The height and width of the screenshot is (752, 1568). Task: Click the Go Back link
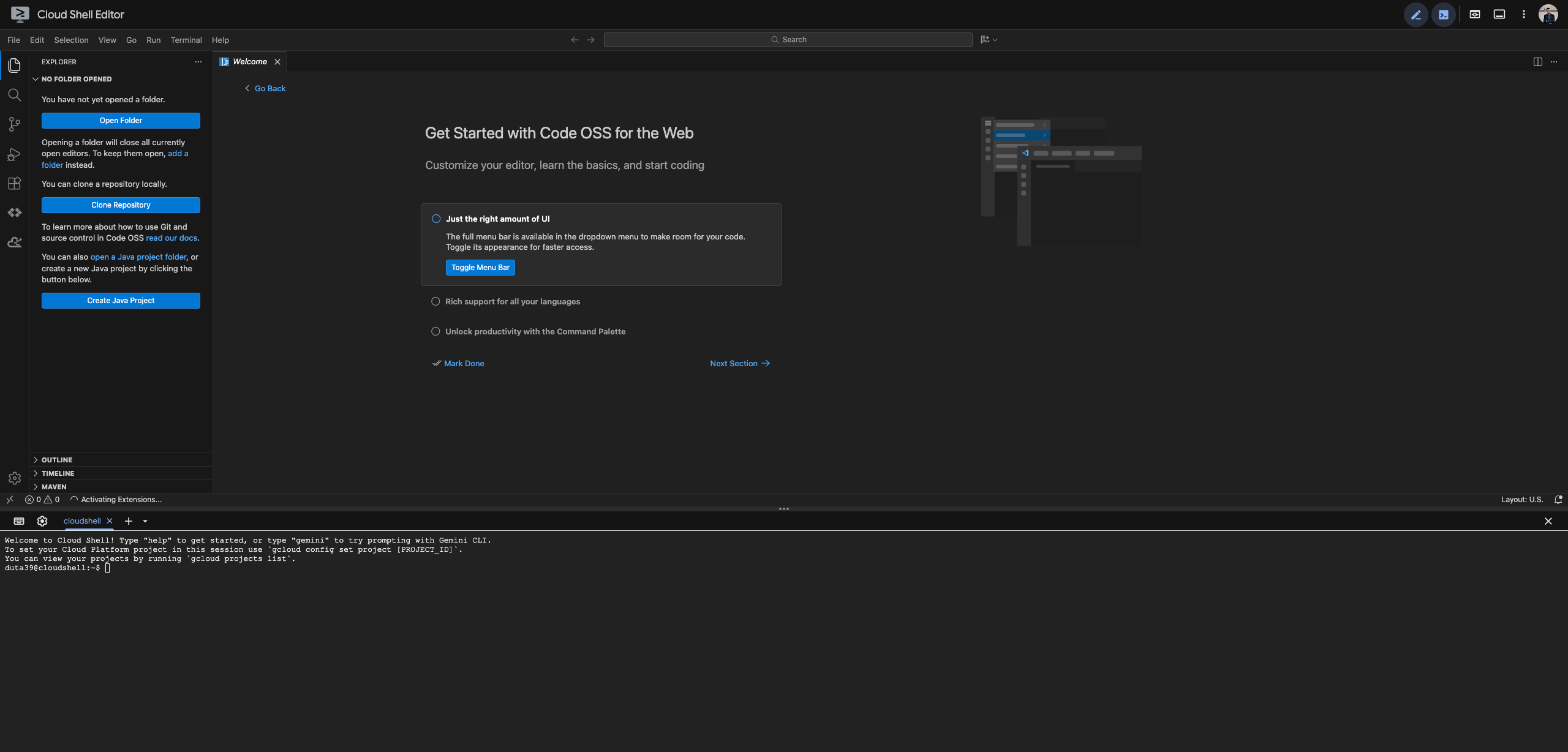[265, 89]
